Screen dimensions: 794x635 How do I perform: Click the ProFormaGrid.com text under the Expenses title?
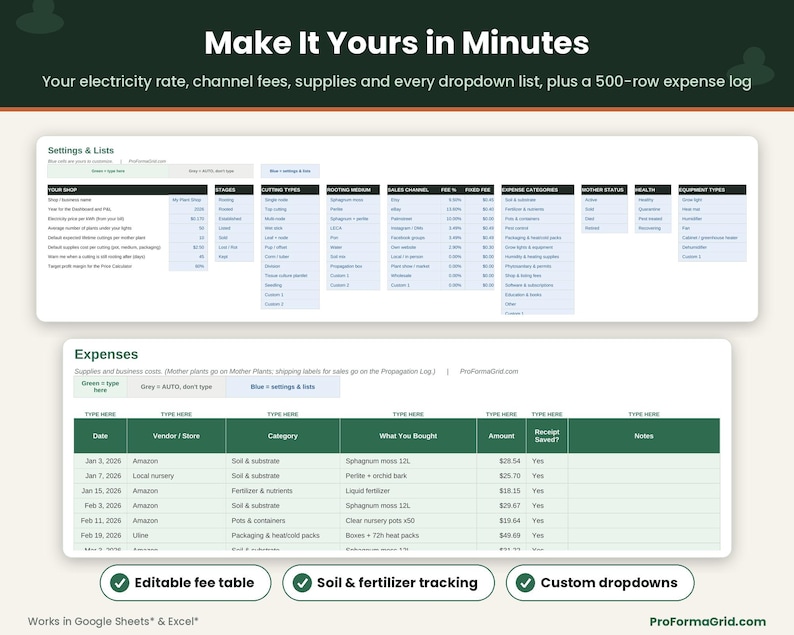489,371
